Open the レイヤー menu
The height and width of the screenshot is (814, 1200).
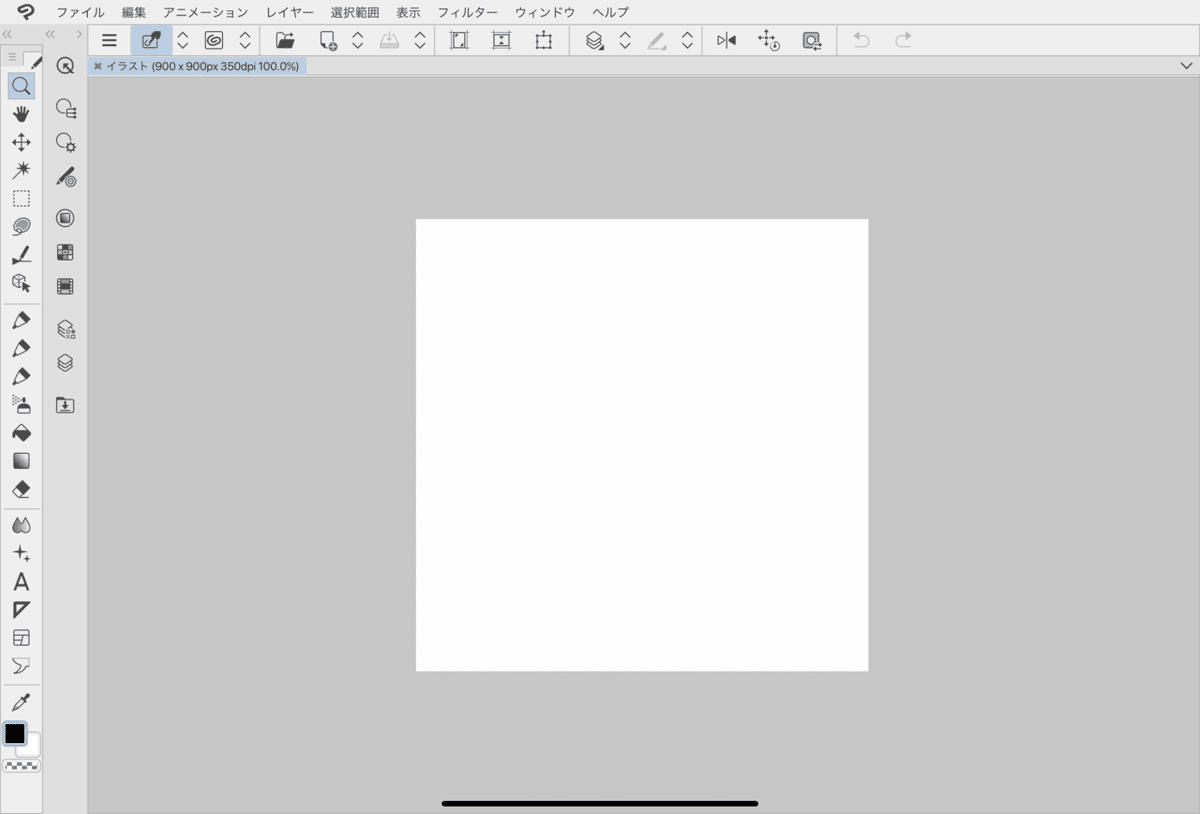click(x=290, y=12)
